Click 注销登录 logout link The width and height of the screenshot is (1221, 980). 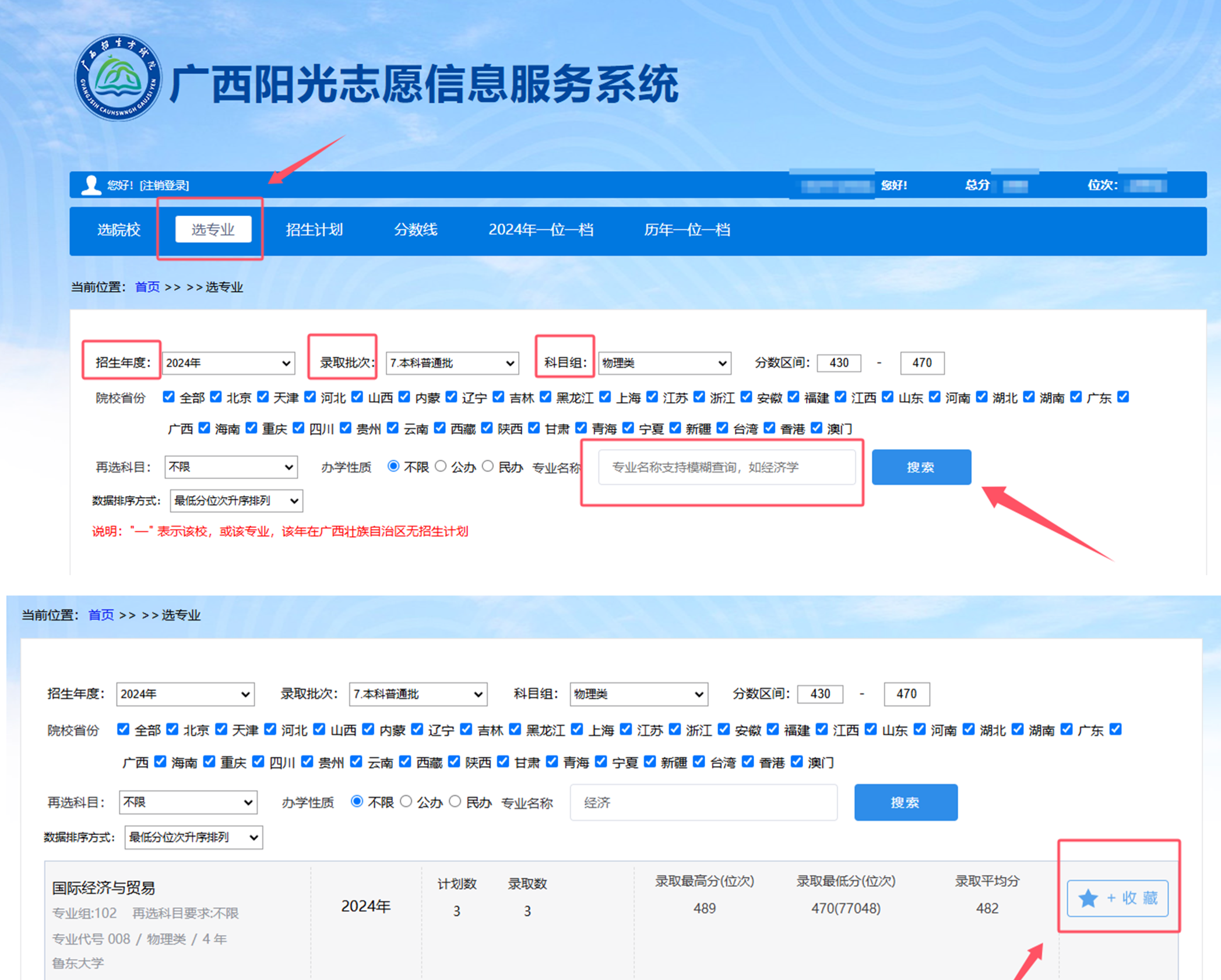tap(164, 185)
